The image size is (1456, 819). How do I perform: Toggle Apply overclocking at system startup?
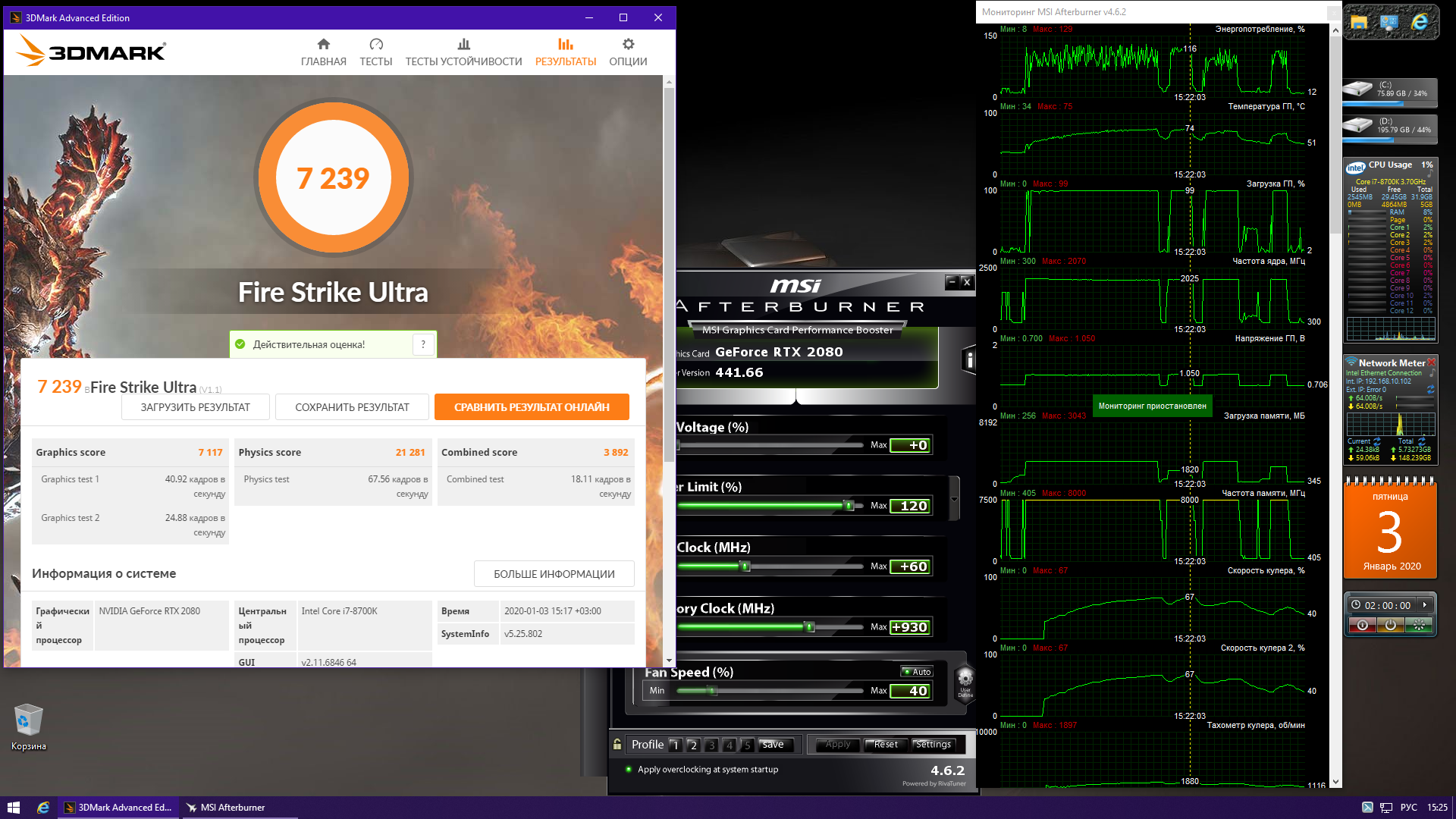click(x=629, y=769)
